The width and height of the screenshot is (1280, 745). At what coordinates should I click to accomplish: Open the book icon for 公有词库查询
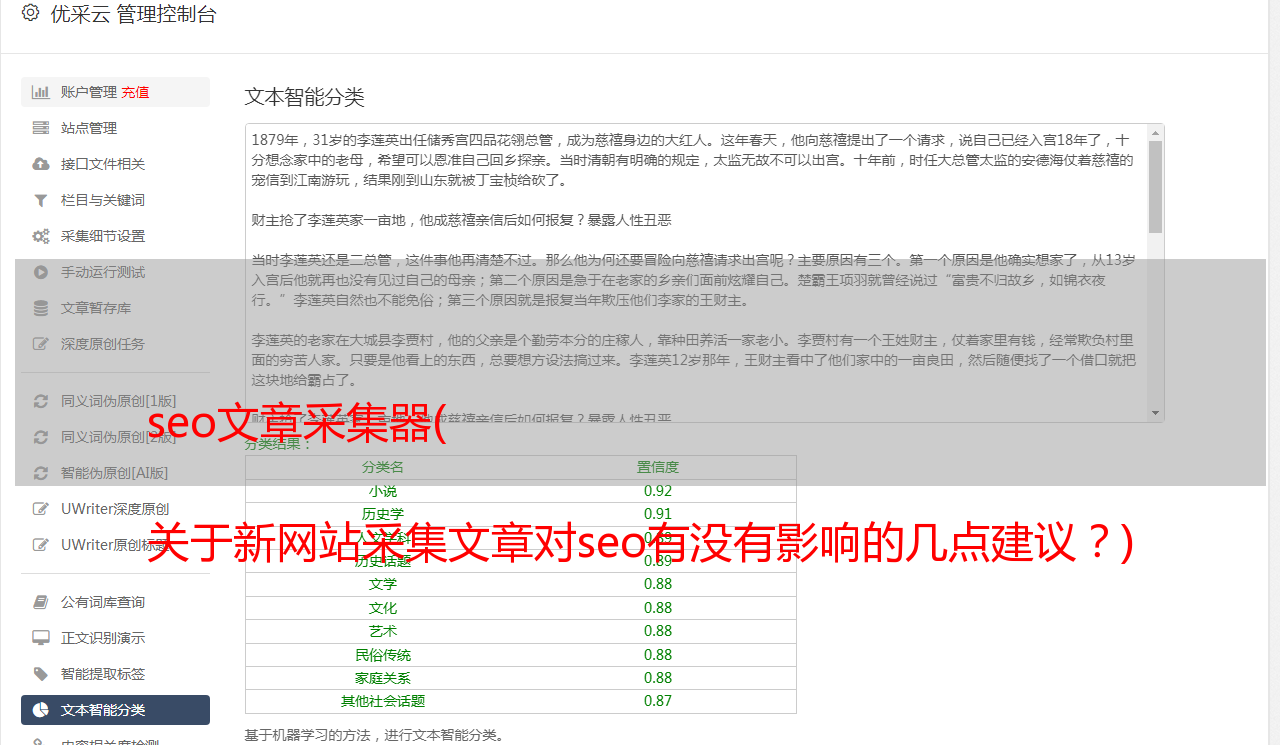tap(41, 602)
